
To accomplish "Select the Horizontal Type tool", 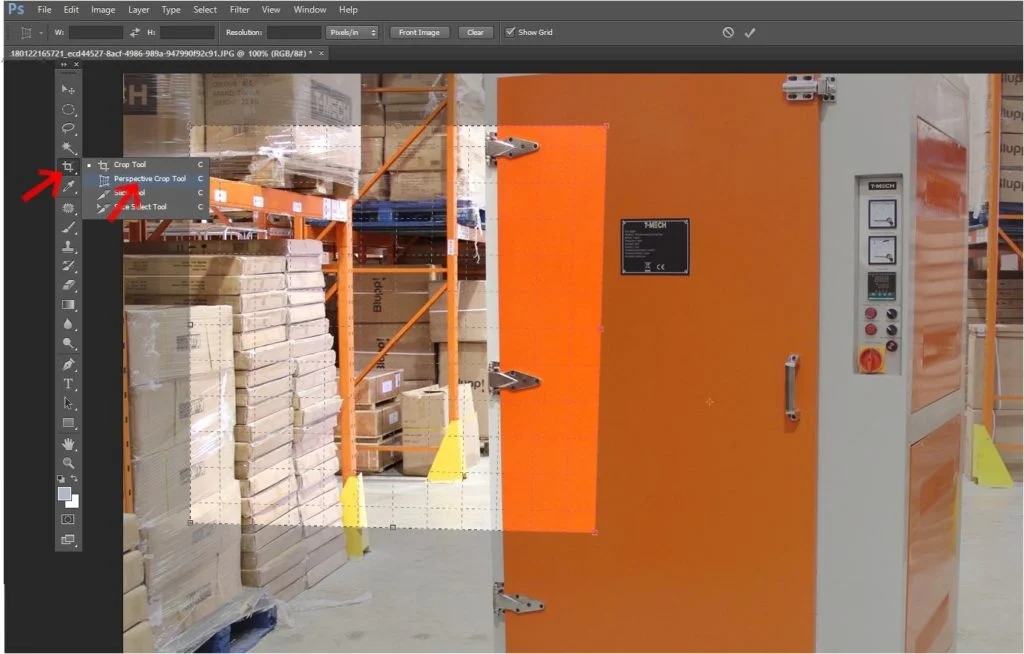I will coord(68,384).
